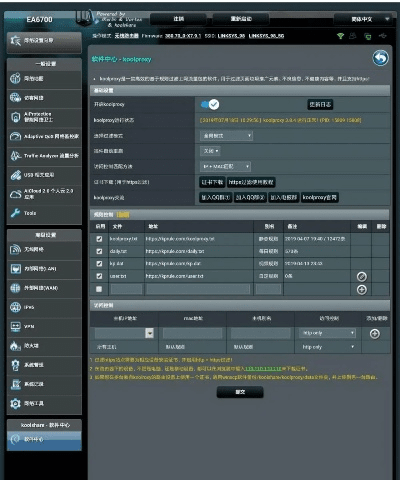Image resolution: width=400 pixels, height=480 pixels.
Task: Open Guest Network in the sidebar
Action: pyautogui.click(x=44, y=98)
